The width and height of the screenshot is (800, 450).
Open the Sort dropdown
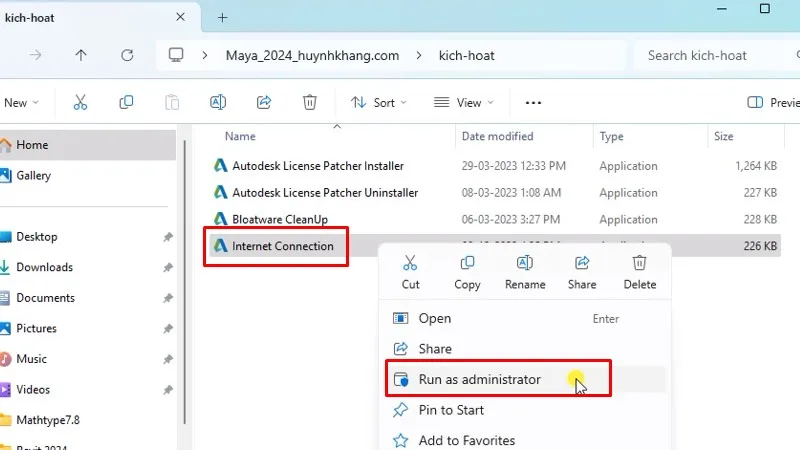click(379, 103)
